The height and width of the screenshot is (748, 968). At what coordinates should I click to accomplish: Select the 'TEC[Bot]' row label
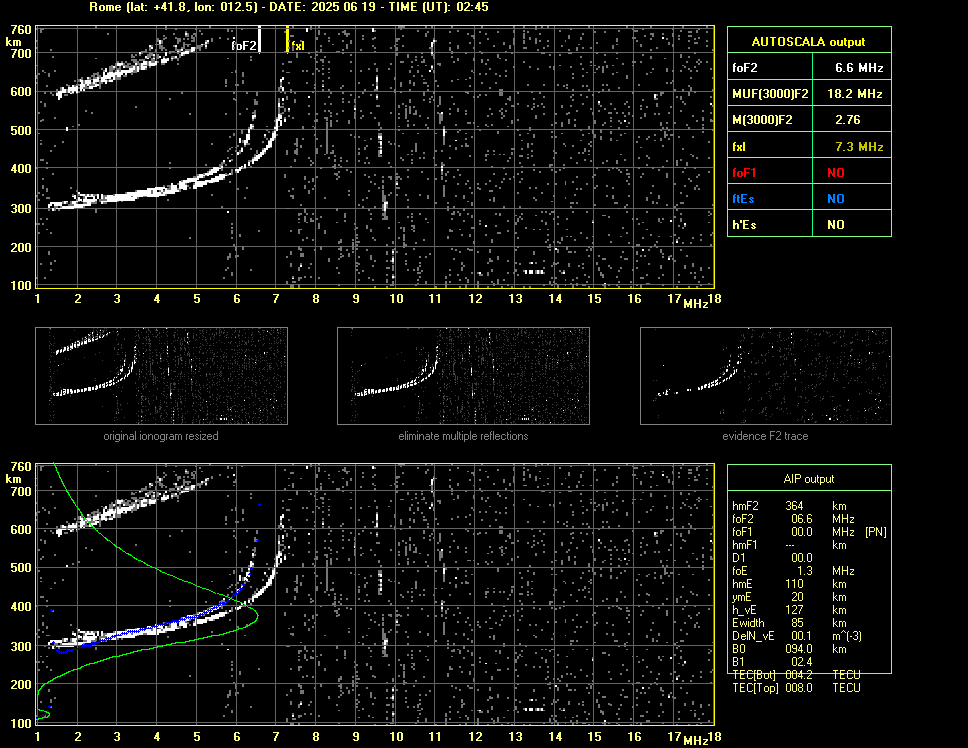click(754, 675)
